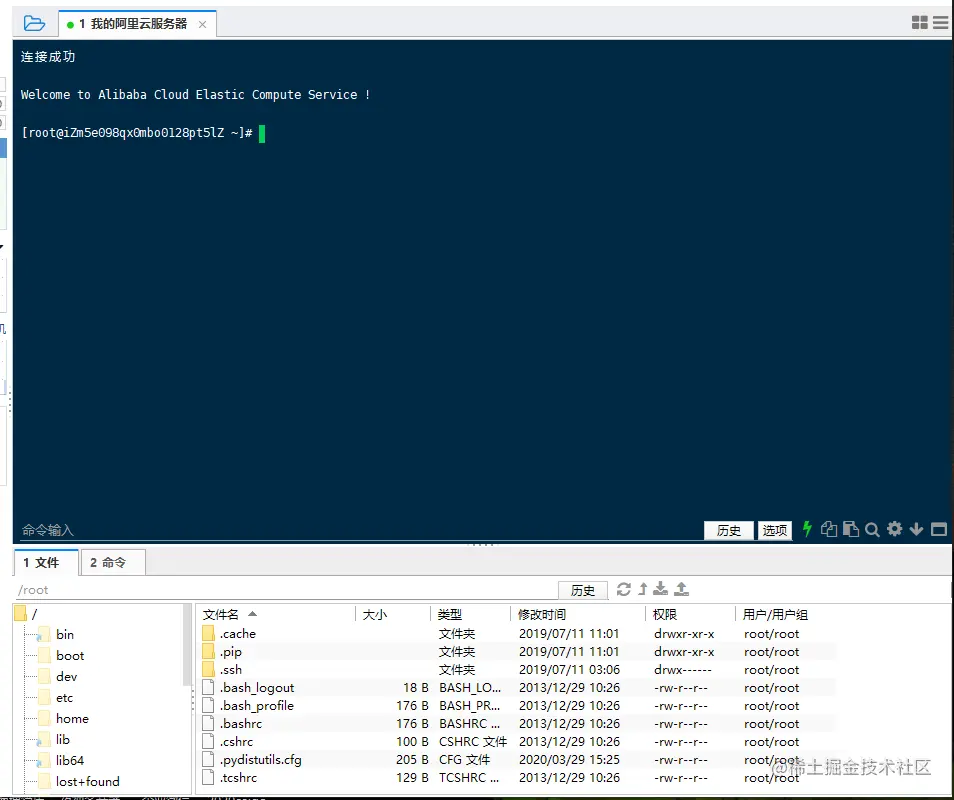Switch to the 2 命令 tab
Screen dimensions: 954x800
coord(113,562)
